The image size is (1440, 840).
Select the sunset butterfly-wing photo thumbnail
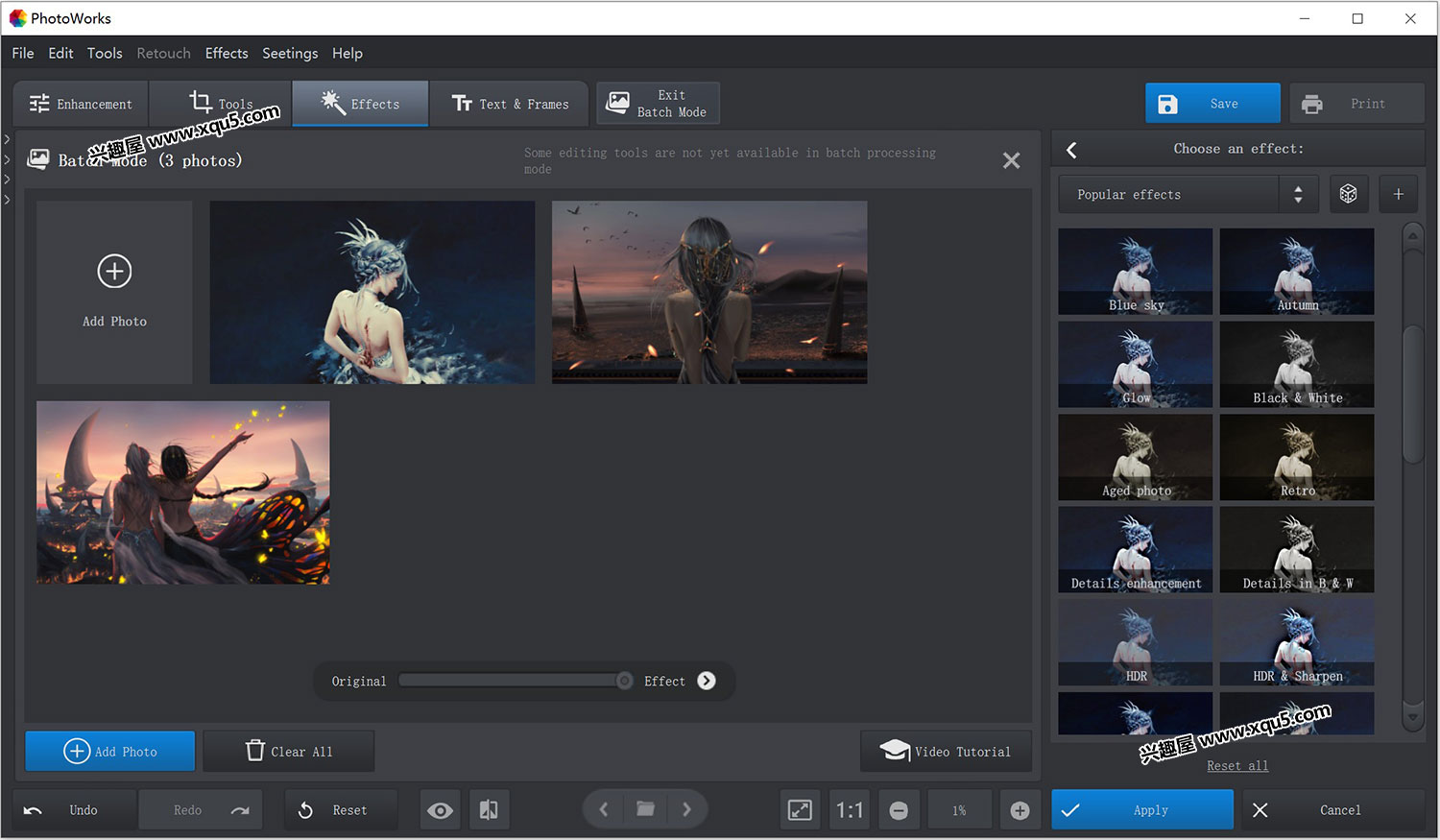tap(183, 492)
